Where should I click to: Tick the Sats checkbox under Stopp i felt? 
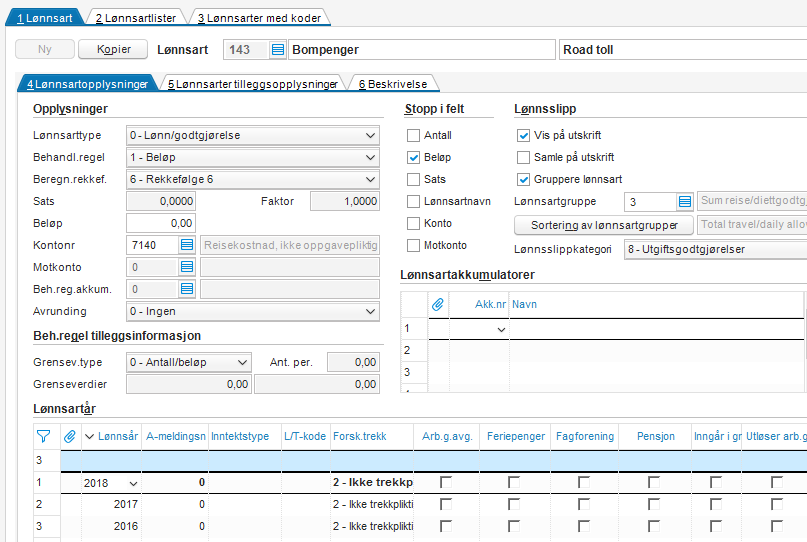(413, 180)
